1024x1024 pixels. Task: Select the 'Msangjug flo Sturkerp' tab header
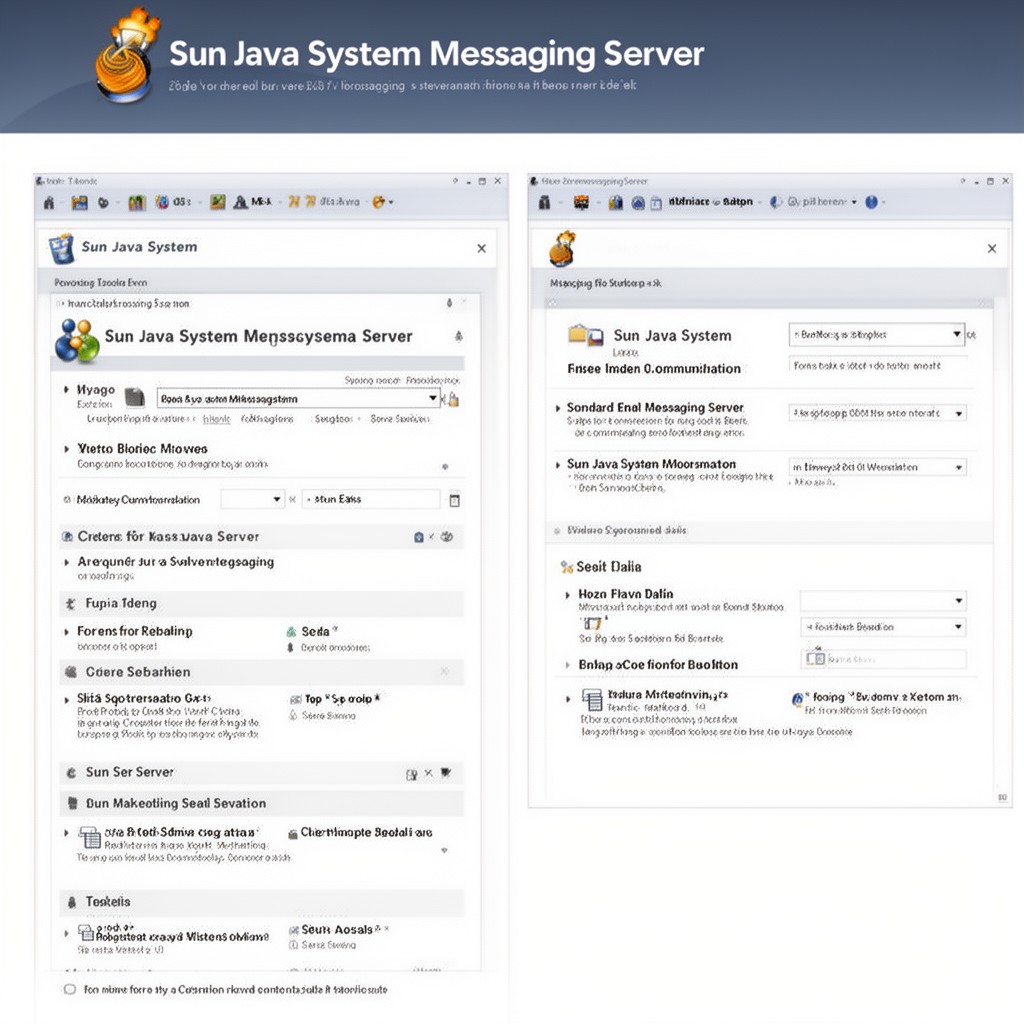[x=605, y=283]
